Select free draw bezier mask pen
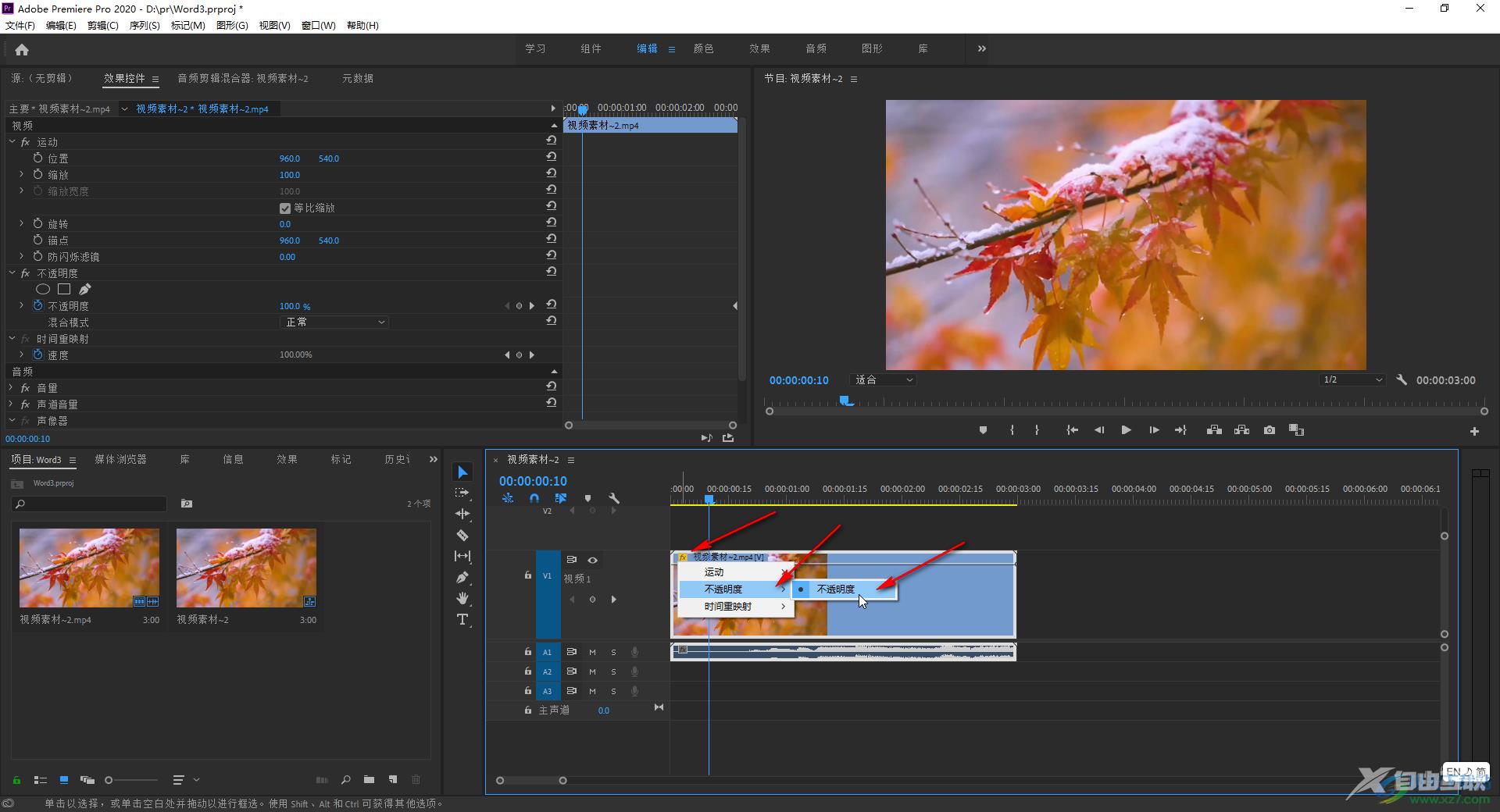This screenshot has height=812, width=1500. pos(85,290)
